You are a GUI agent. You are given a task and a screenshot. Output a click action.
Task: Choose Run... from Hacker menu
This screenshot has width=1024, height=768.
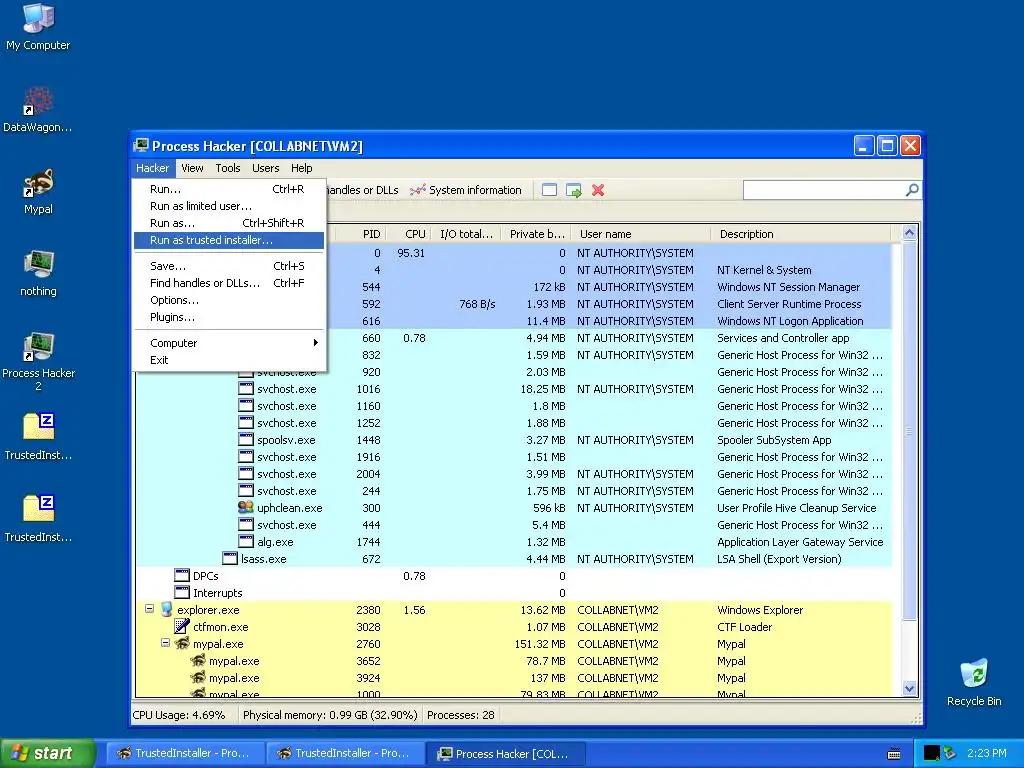[x=229, y=189]
